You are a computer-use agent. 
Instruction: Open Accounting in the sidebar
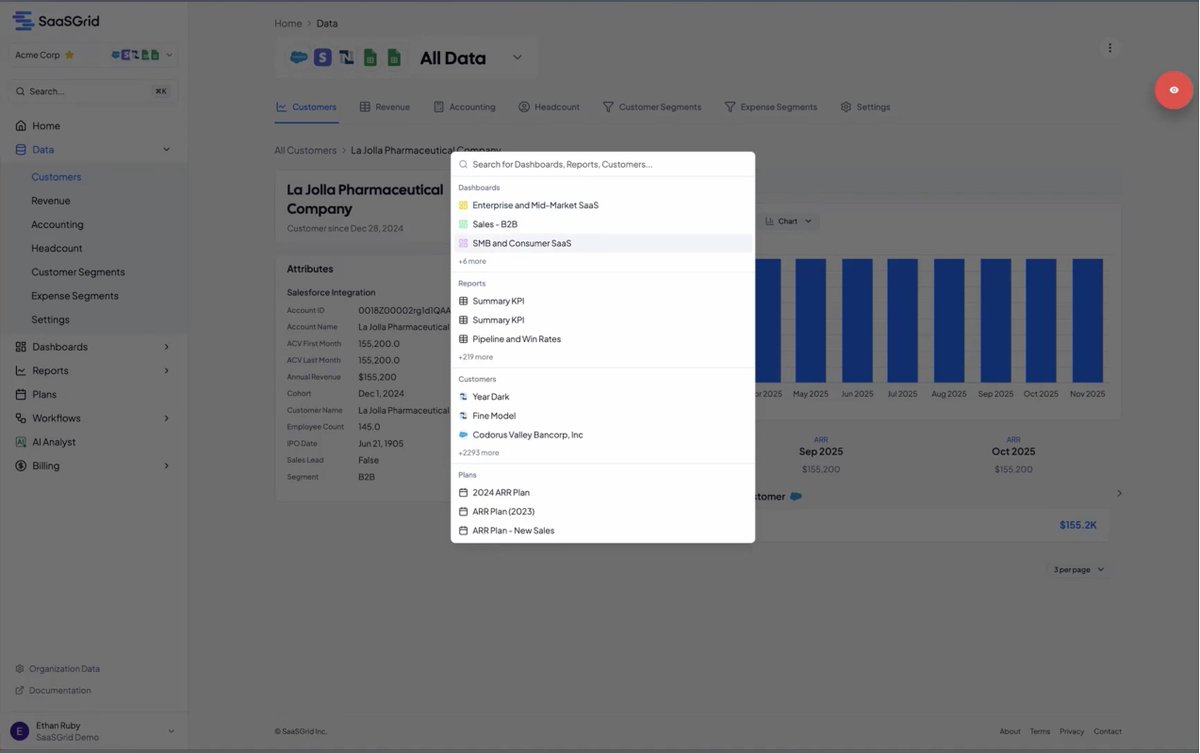pos(57,225)
